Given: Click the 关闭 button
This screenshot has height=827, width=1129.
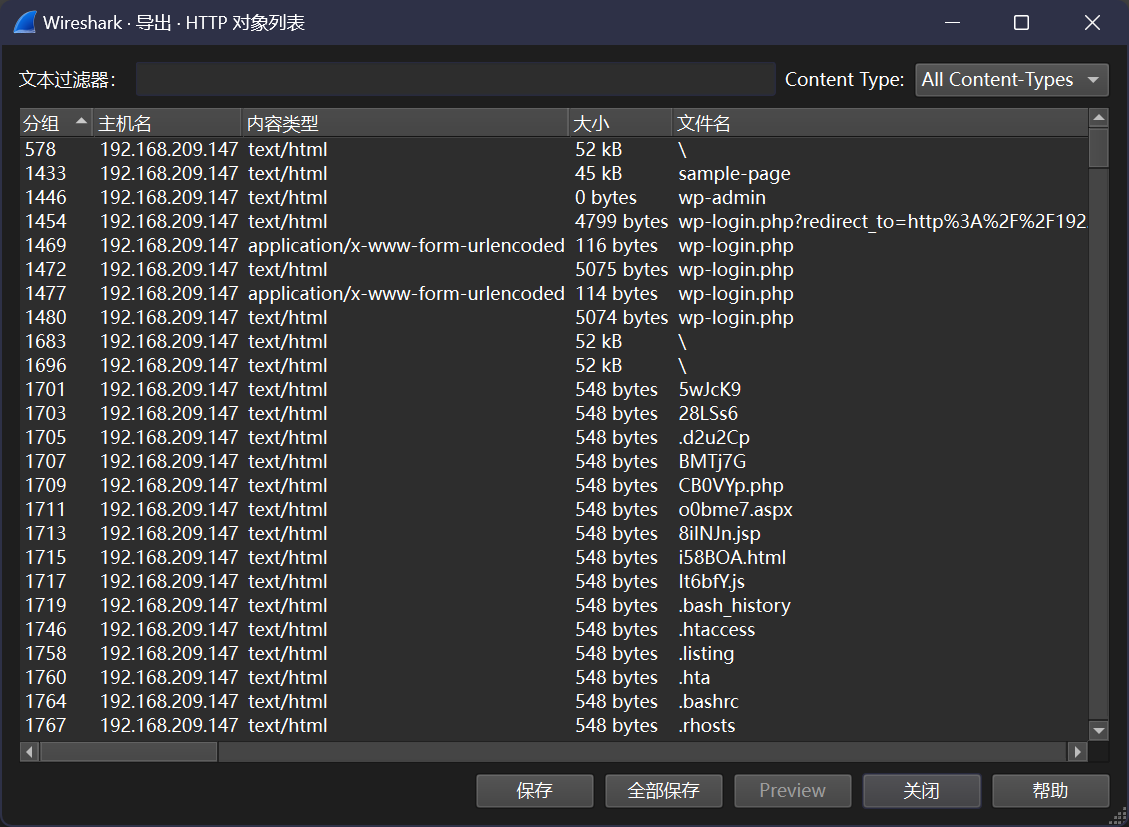Looking at the screenshot, I should (922, 791).
